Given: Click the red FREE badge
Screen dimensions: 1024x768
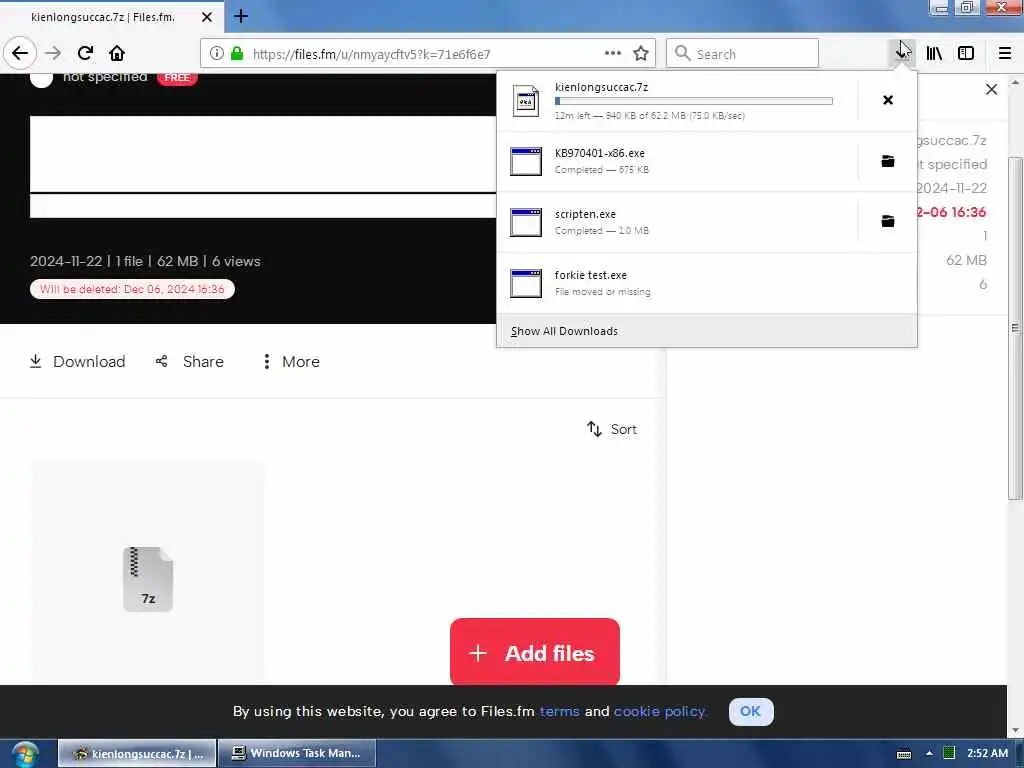Looking at the screenshot, I should 177,78.
